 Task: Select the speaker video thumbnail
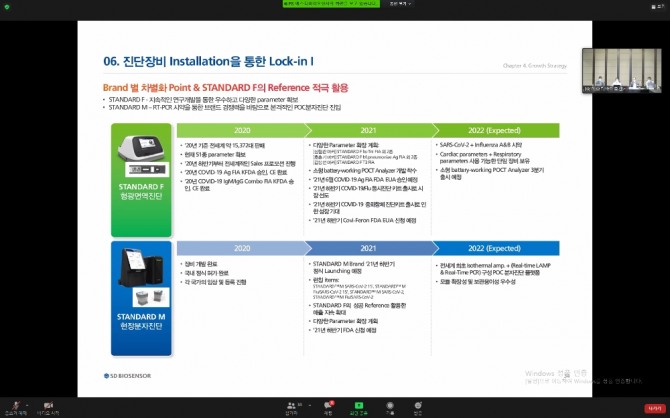point(622,70)
